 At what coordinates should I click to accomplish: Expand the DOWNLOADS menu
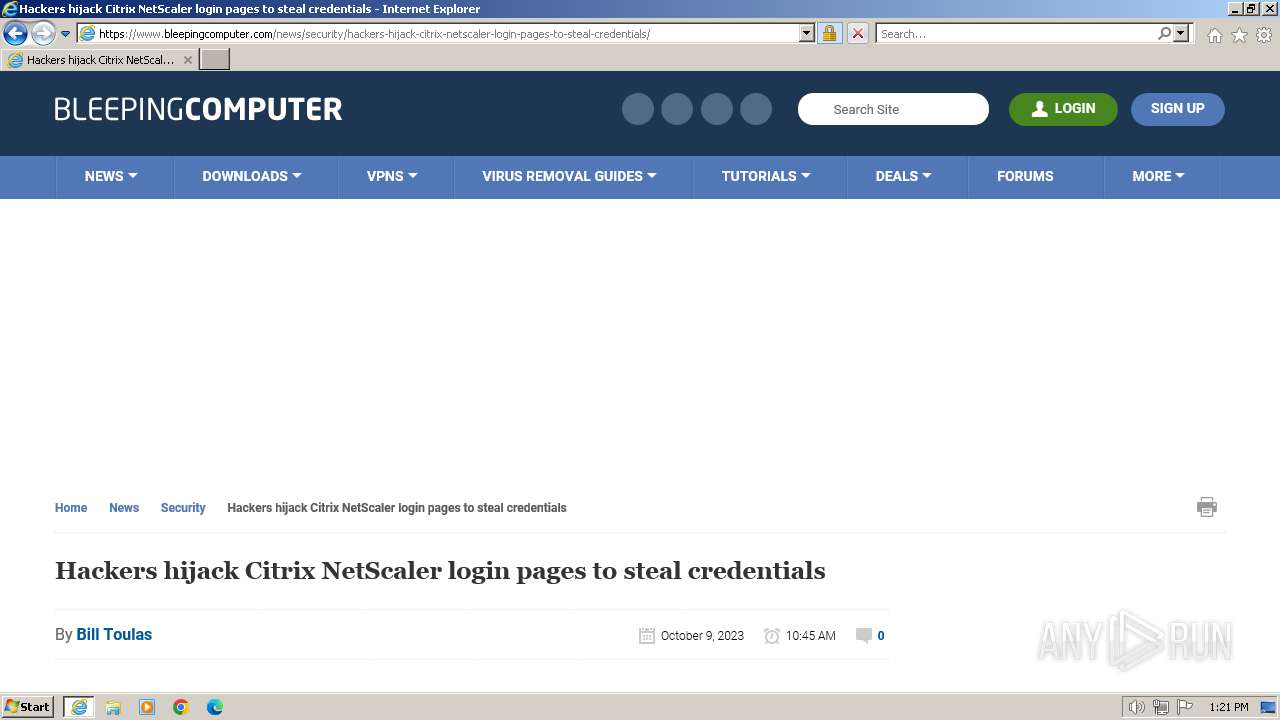click(252, 176)
